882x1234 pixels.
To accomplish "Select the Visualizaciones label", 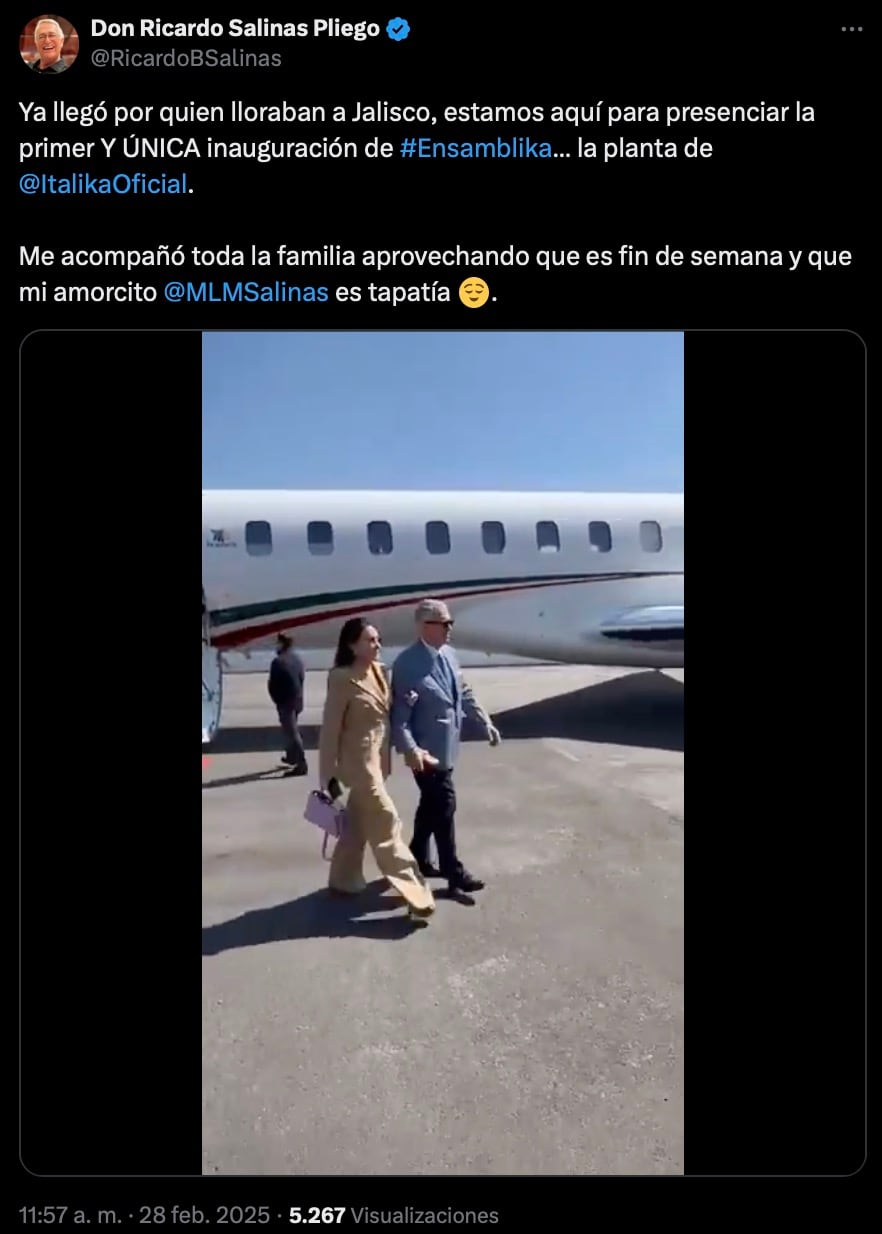I will 425,1215.
